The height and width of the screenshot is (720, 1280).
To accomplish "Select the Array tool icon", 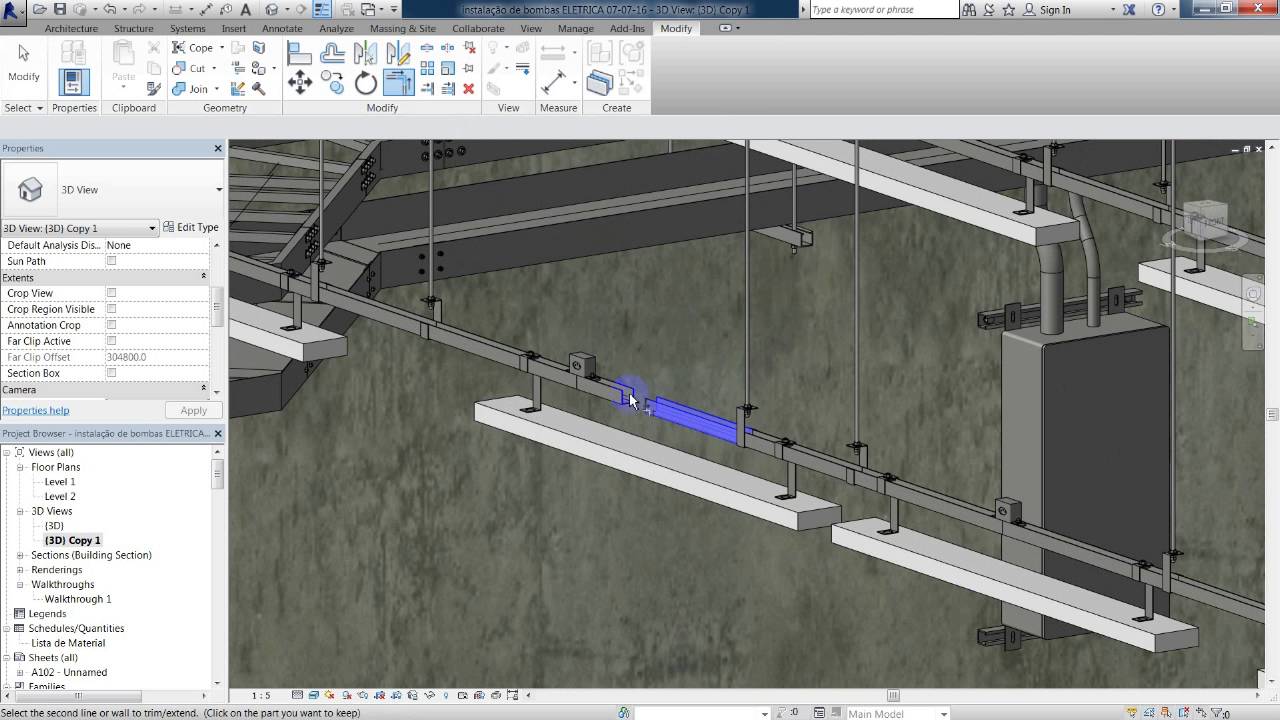I will (427, 68).
